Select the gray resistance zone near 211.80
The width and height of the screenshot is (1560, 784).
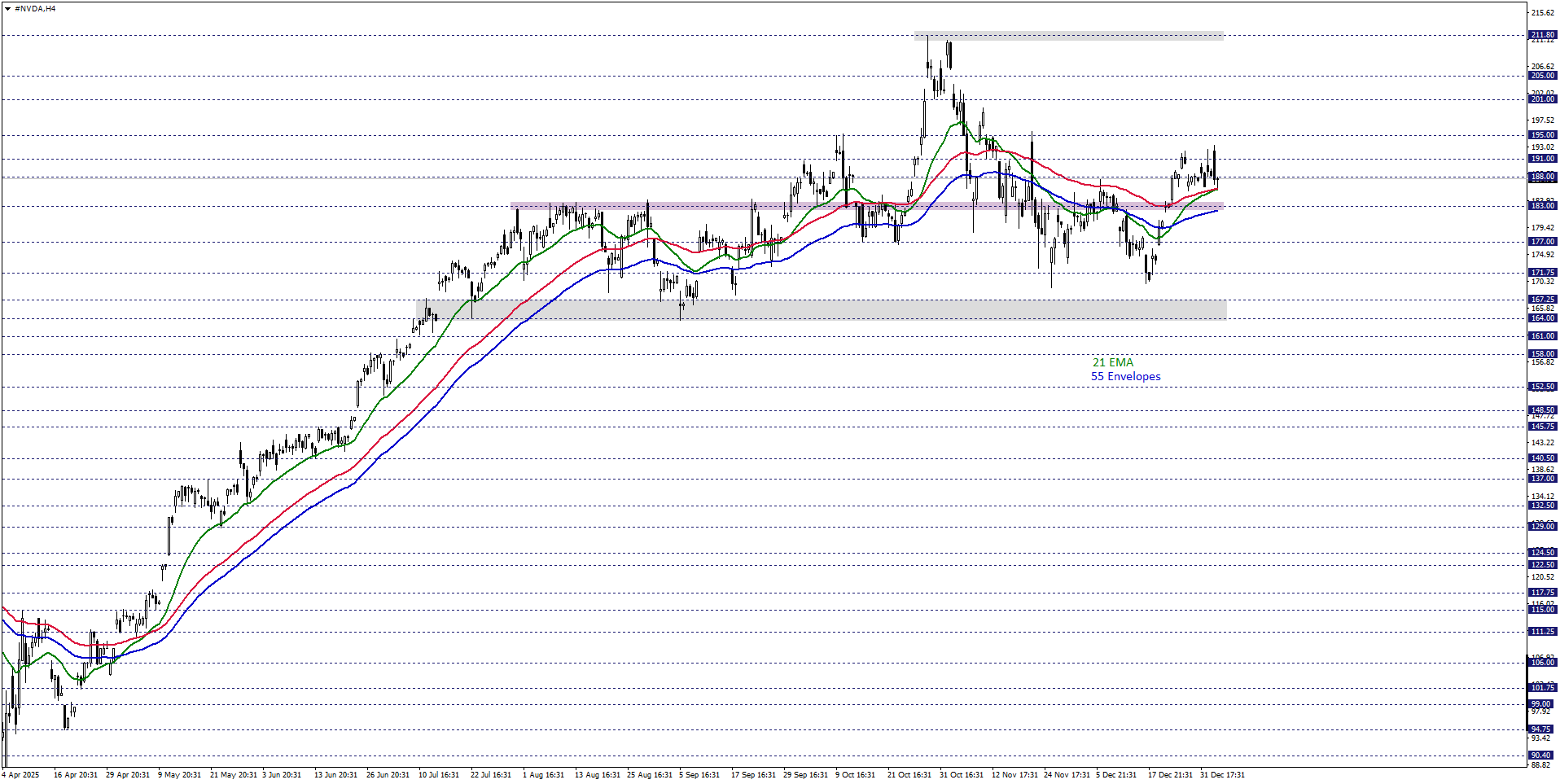point(1068,35)
